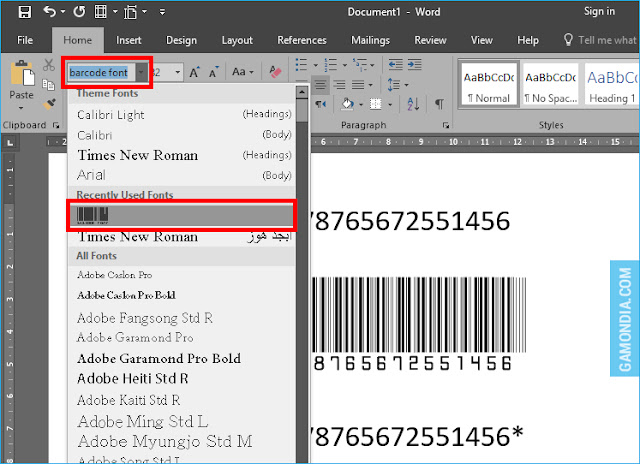
Task: Increase font size with grow font icon
Action: (x=194, y=72)
